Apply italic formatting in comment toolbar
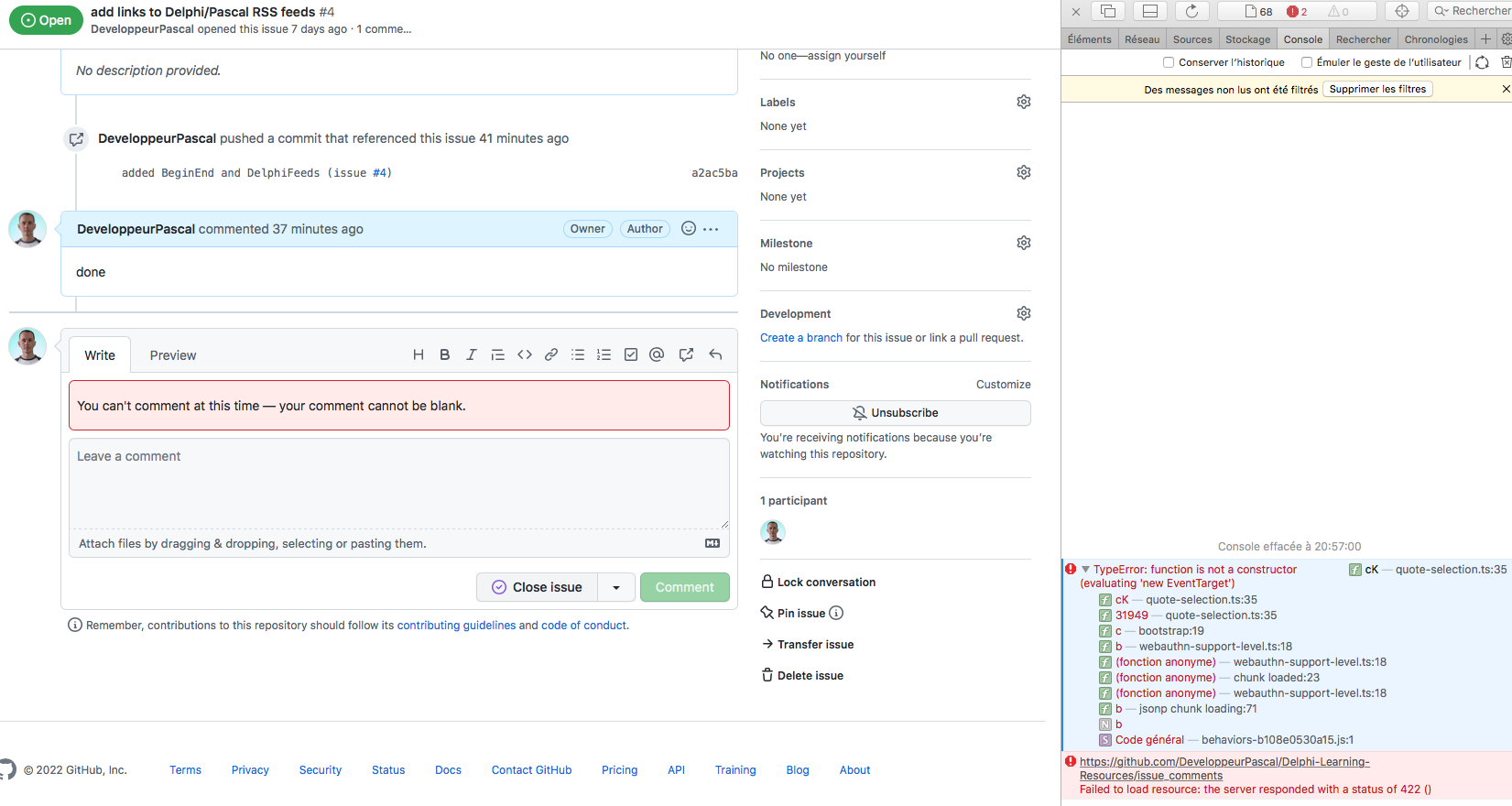This screenshot has width=1512, height=806. click(x=471, y=355)
